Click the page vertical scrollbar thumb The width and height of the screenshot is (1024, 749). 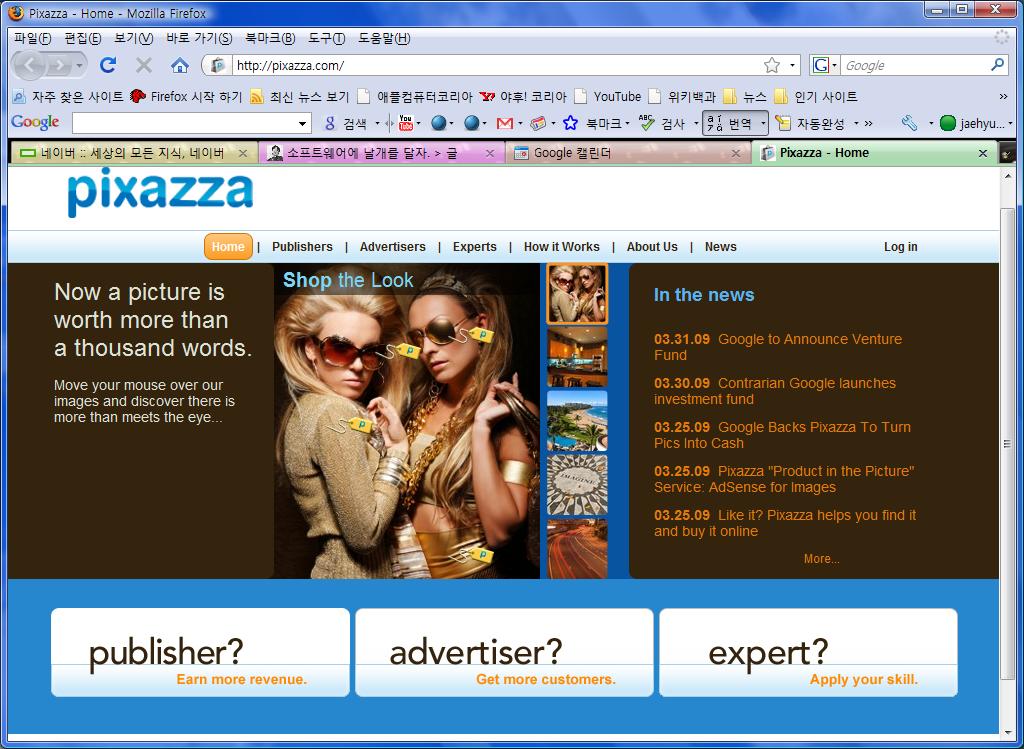click(x=1006, y=444)
